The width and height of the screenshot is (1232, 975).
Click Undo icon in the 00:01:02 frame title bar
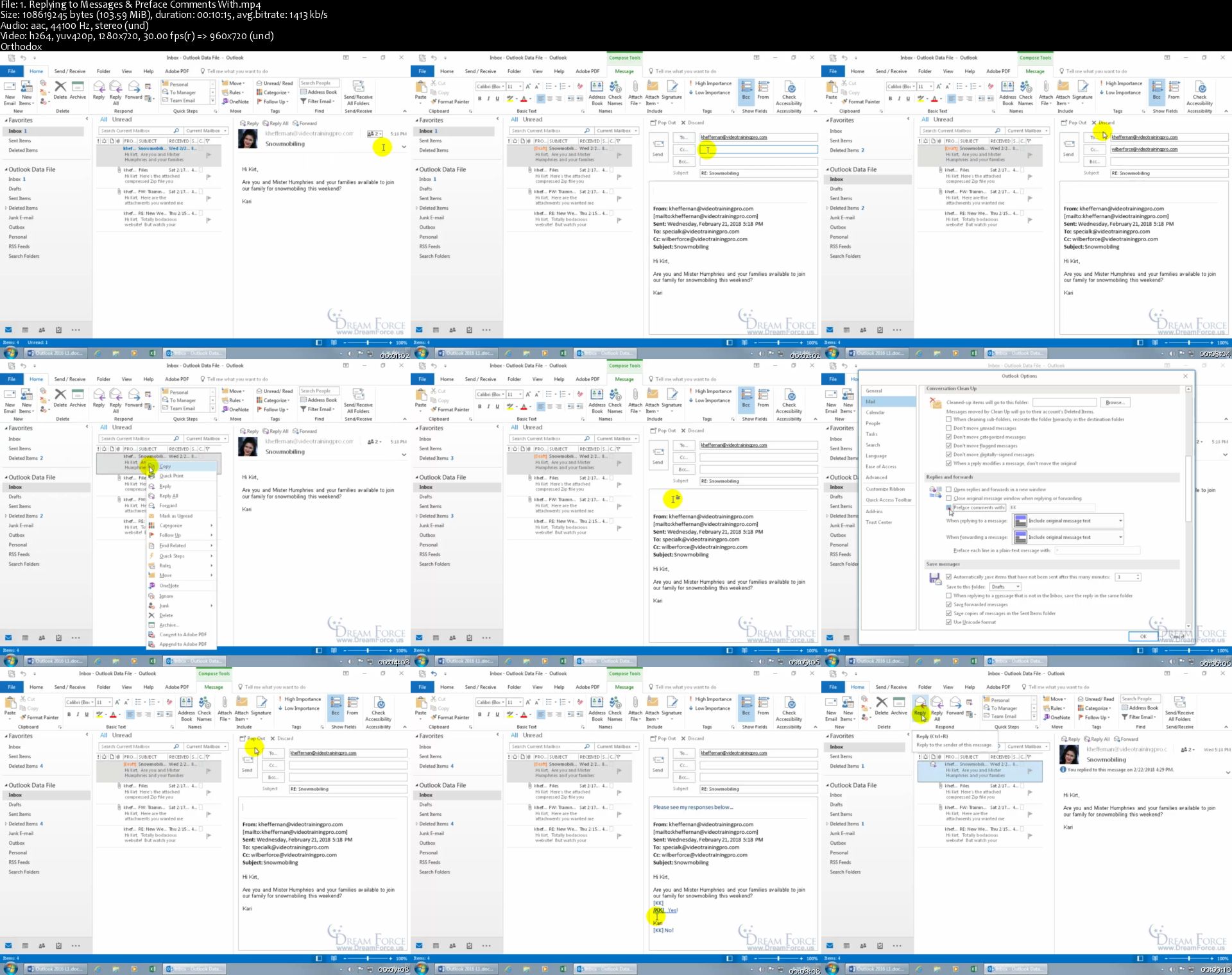[x=23, y=58]
